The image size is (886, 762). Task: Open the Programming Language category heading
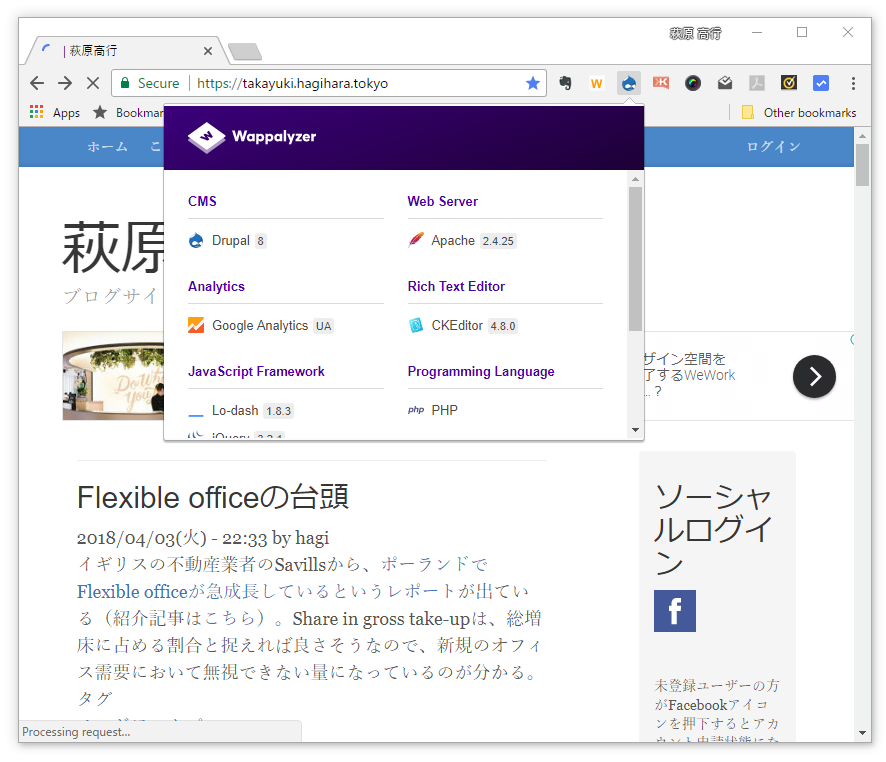point(481,371)
